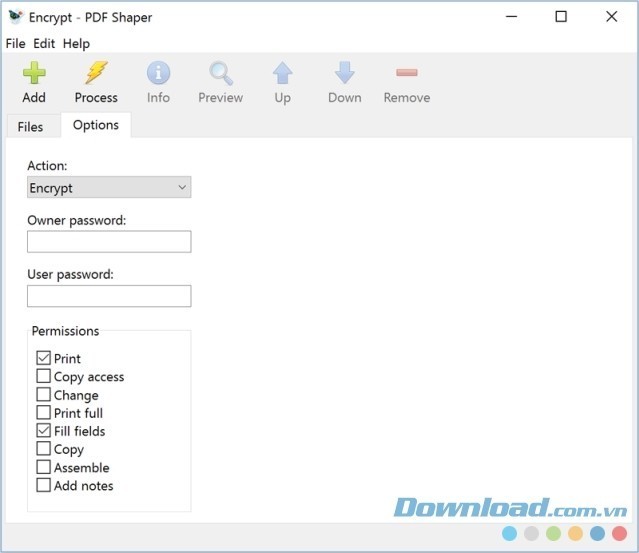Run Process with the lightning bolt icon
639x553 pixels.
click(x=96, y=74)
